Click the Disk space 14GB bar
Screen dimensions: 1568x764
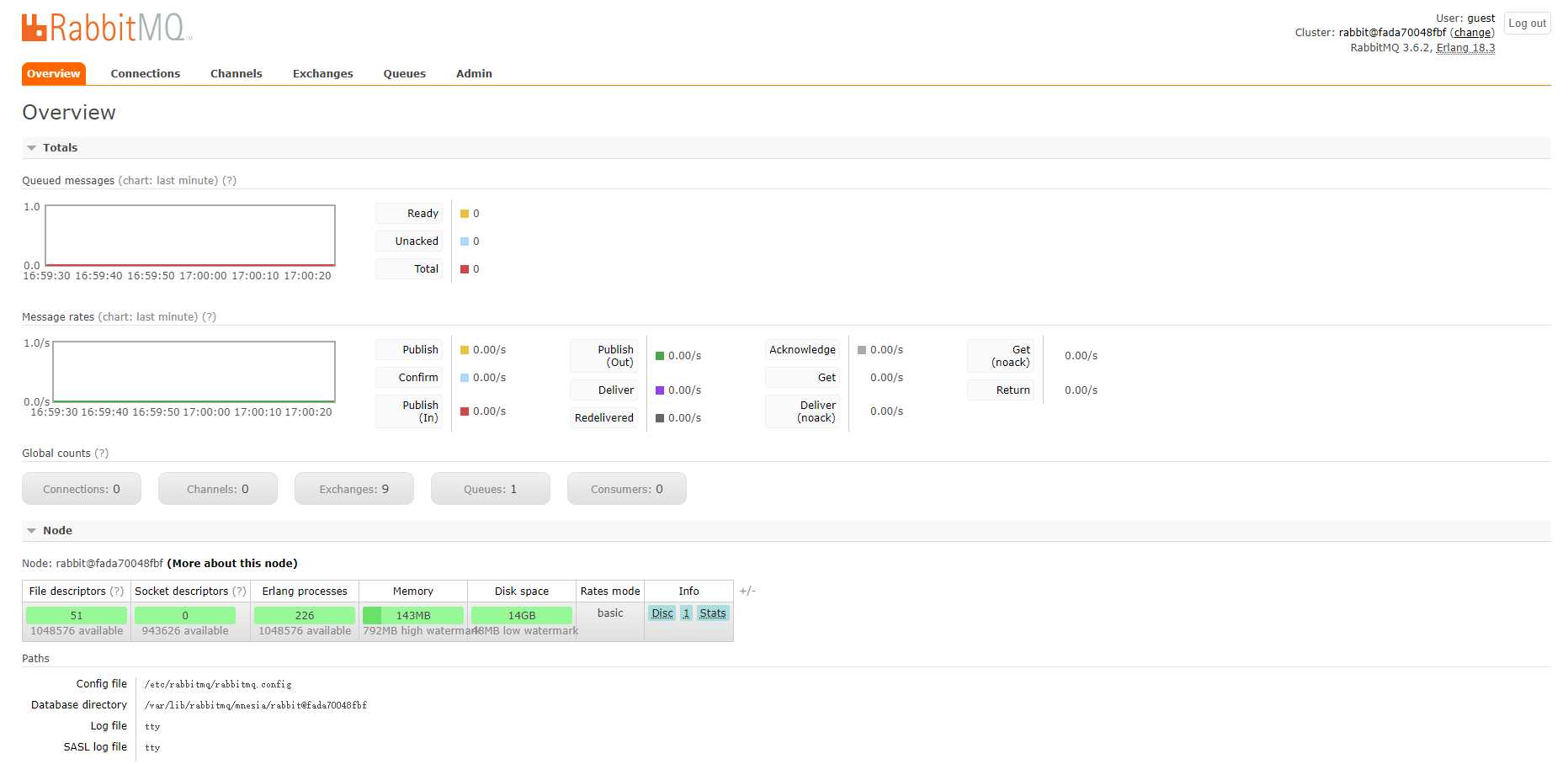pos(522,615)
